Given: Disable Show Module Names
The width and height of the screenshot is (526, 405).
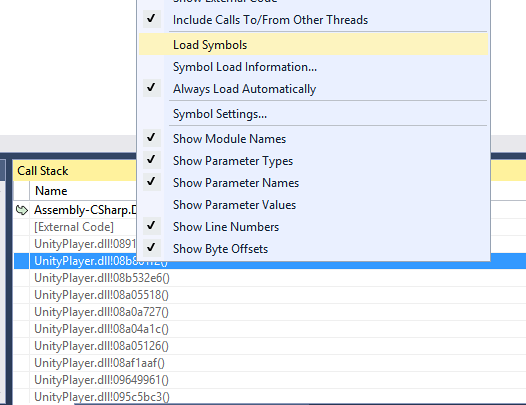Looking at the screenshot, I should [314, 139].
